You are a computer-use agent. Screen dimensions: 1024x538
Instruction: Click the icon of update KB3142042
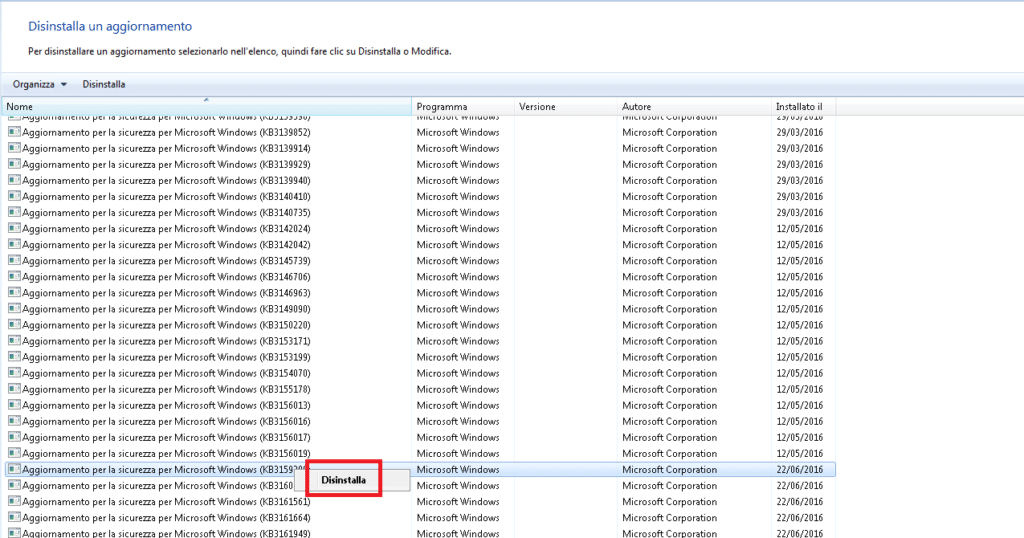(x=14, y=244)
